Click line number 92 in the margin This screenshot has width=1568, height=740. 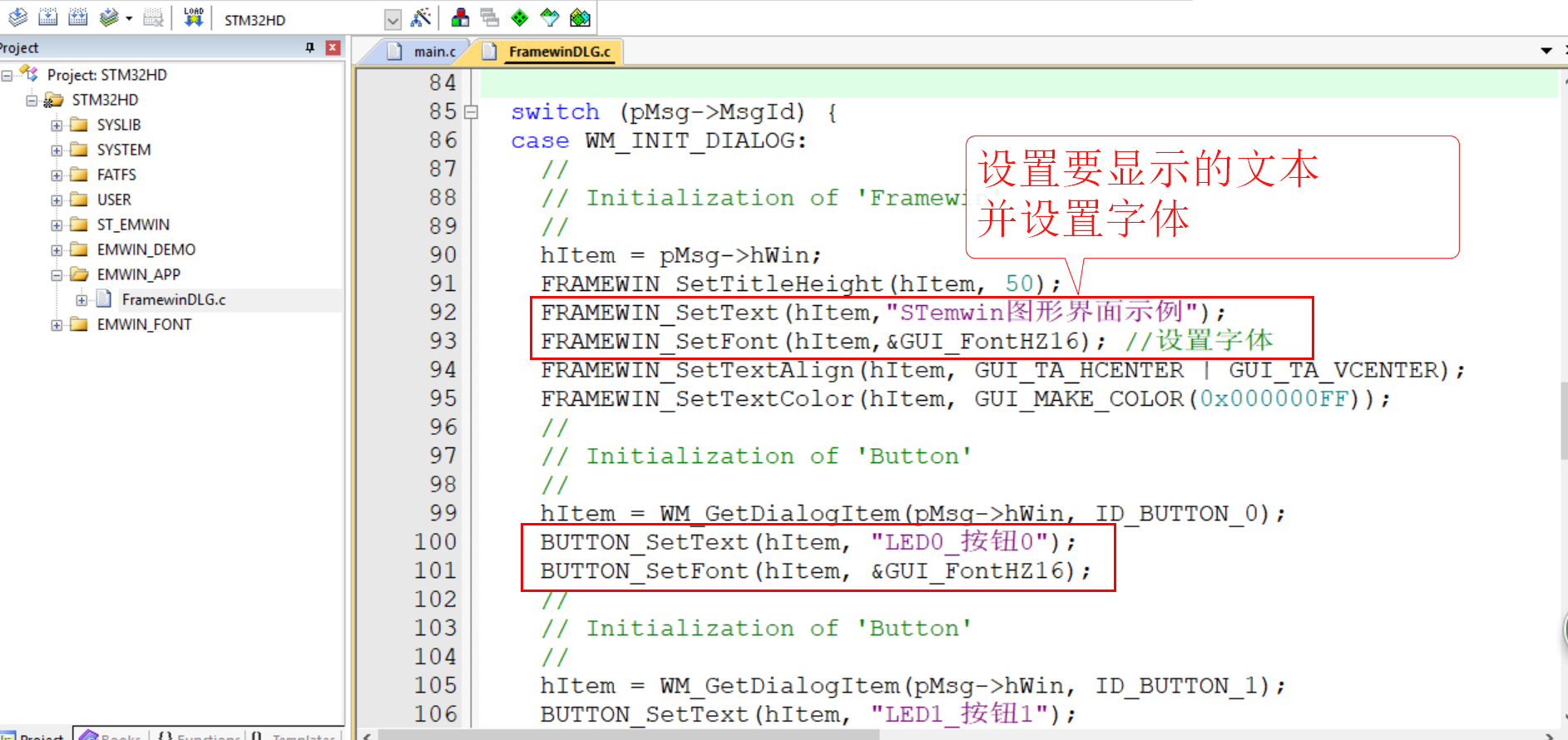tap(443, 312)
